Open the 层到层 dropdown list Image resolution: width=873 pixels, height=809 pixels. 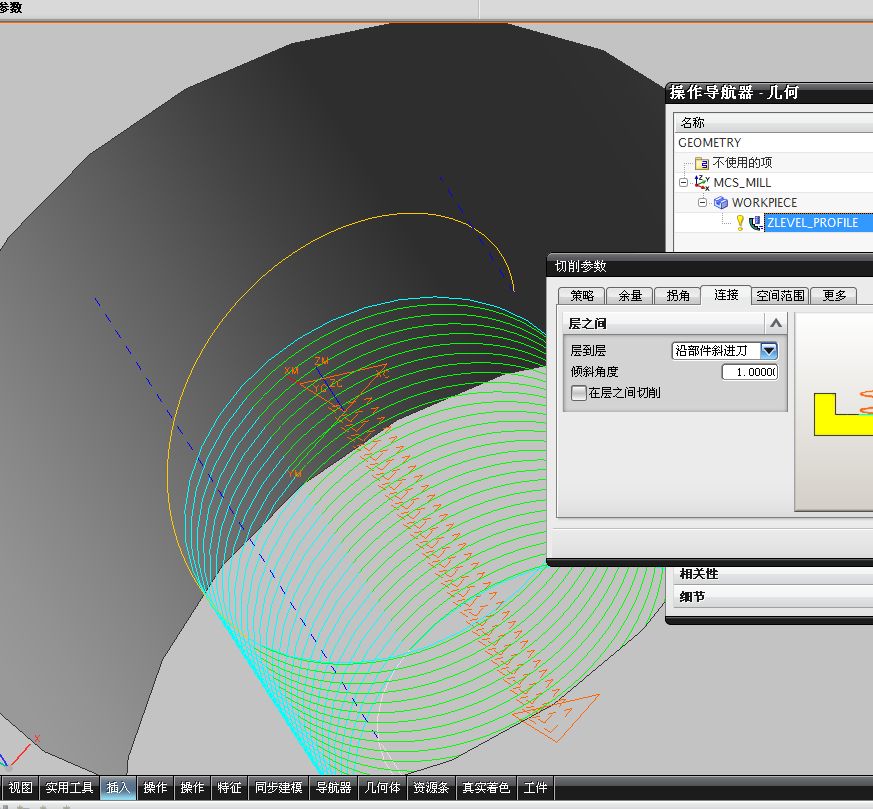point(769,350)
